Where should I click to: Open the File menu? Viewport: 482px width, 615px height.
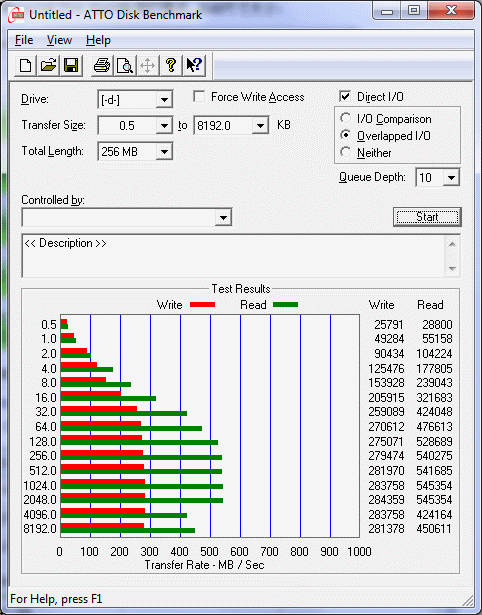(24, 40)
